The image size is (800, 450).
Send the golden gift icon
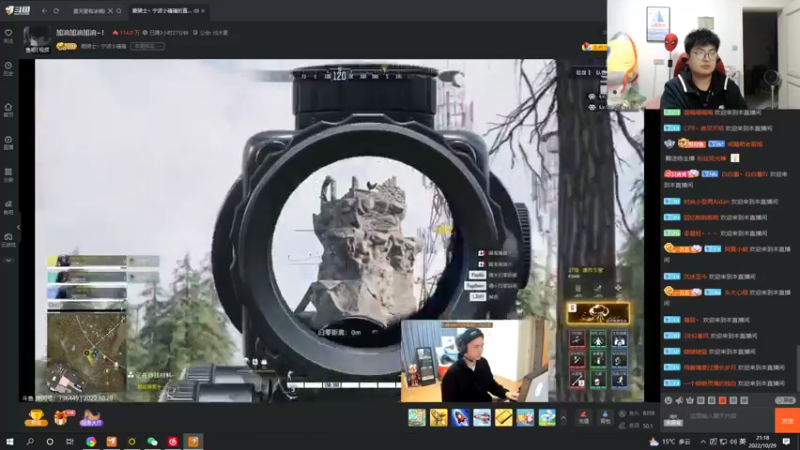[x=438, y=417]
